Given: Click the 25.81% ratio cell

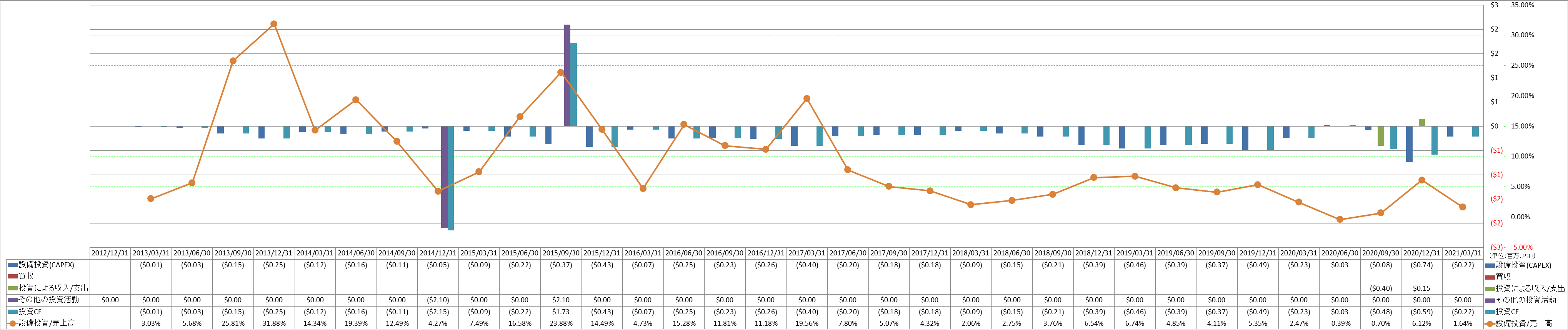Looking at the screenshot, I should 233,323.
